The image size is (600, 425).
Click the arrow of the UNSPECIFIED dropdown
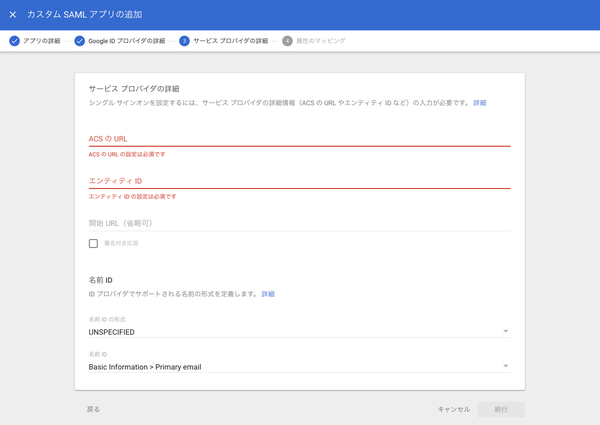click(505, 331)
